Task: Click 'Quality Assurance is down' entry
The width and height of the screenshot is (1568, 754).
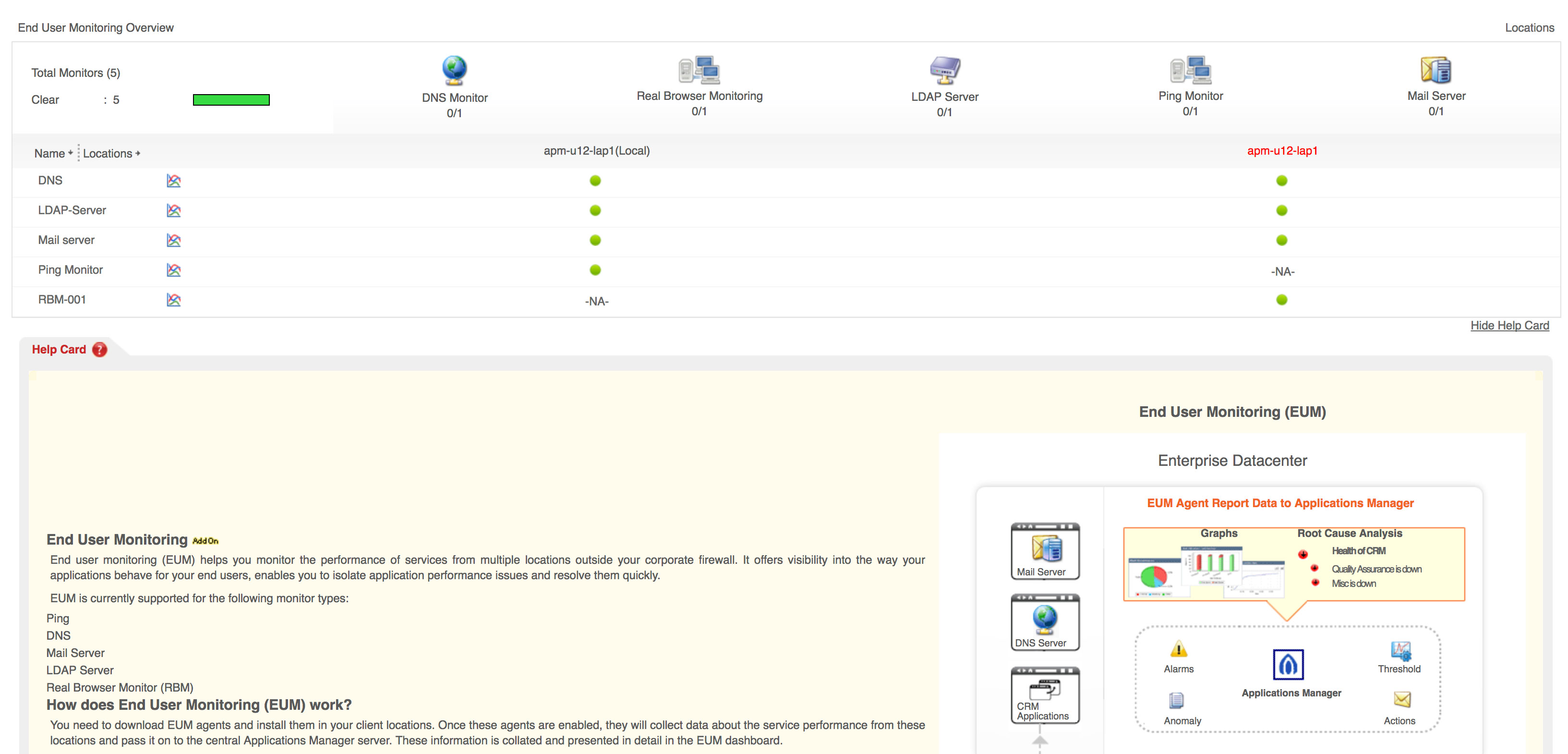Action: click(x=1377, y=570)
